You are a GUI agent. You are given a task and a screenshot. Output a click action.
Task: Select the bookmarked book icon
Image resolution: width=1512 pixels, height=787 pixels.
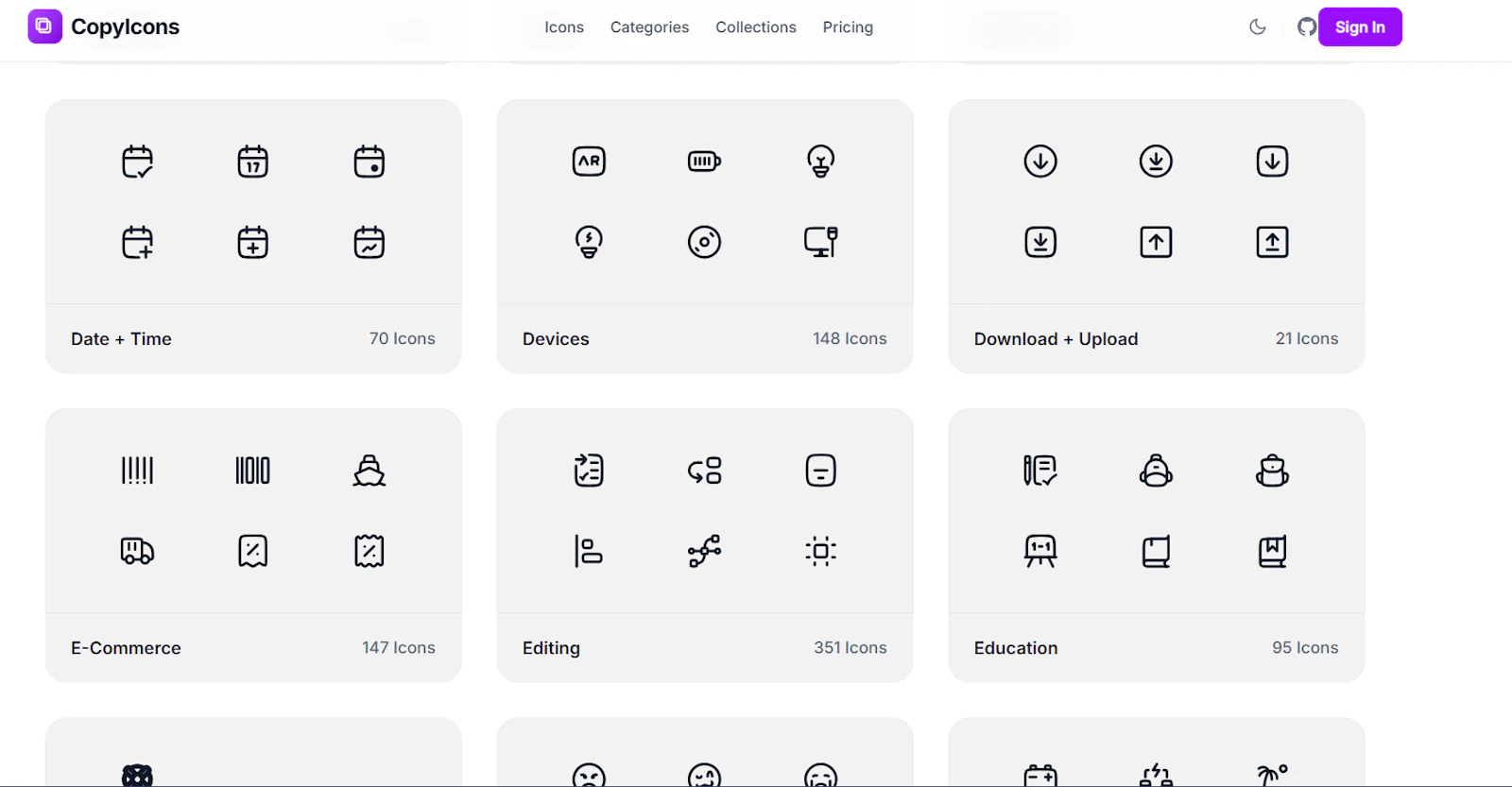[x=1273, y=551]
